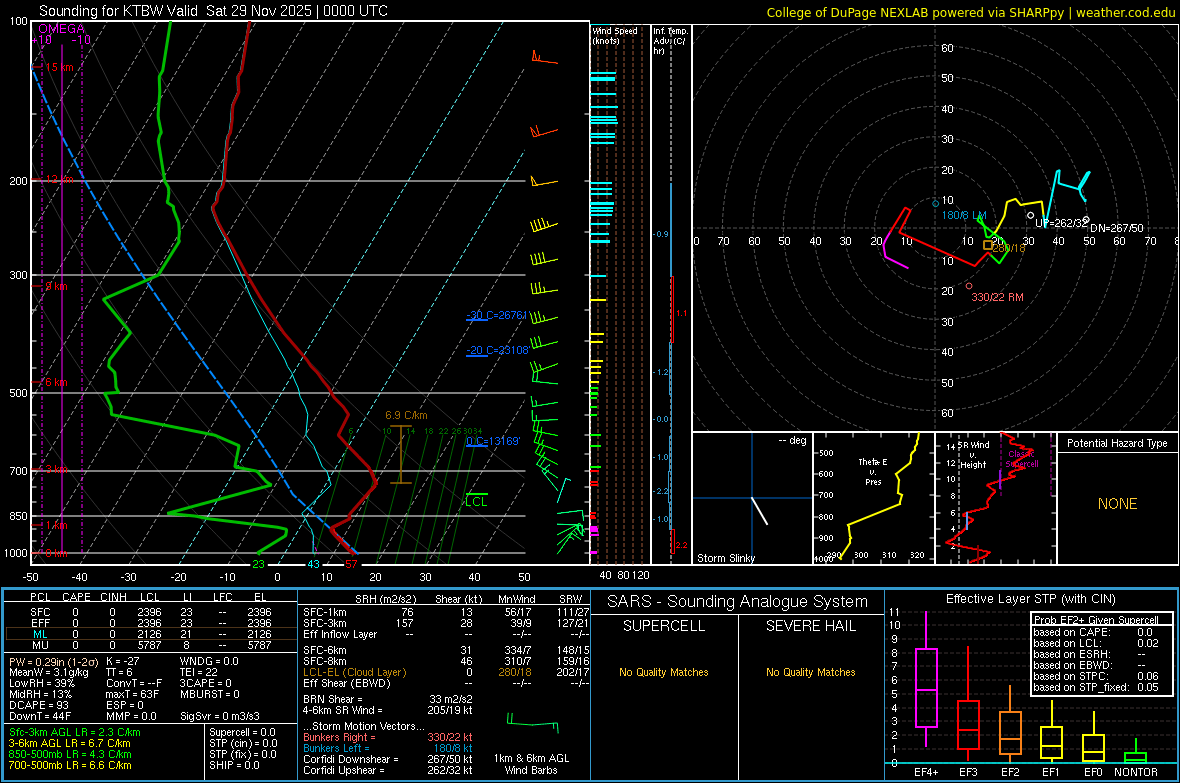The width and height of the screenshot is (1180, 783).
Task: Click the 'NONE' hazard type value
Action: pos(1117,504)
